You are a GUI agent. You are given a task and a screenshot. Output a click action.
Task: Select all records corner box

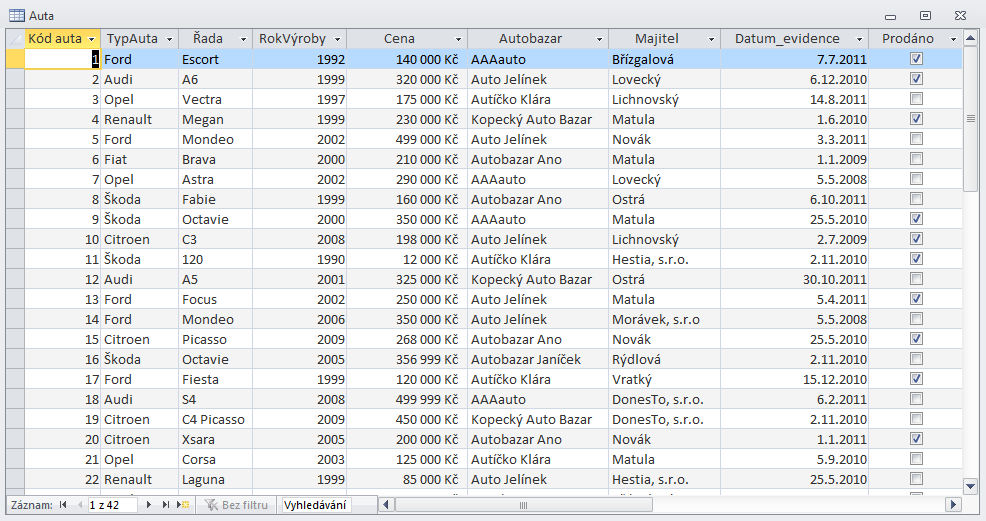tap(14, 39)
